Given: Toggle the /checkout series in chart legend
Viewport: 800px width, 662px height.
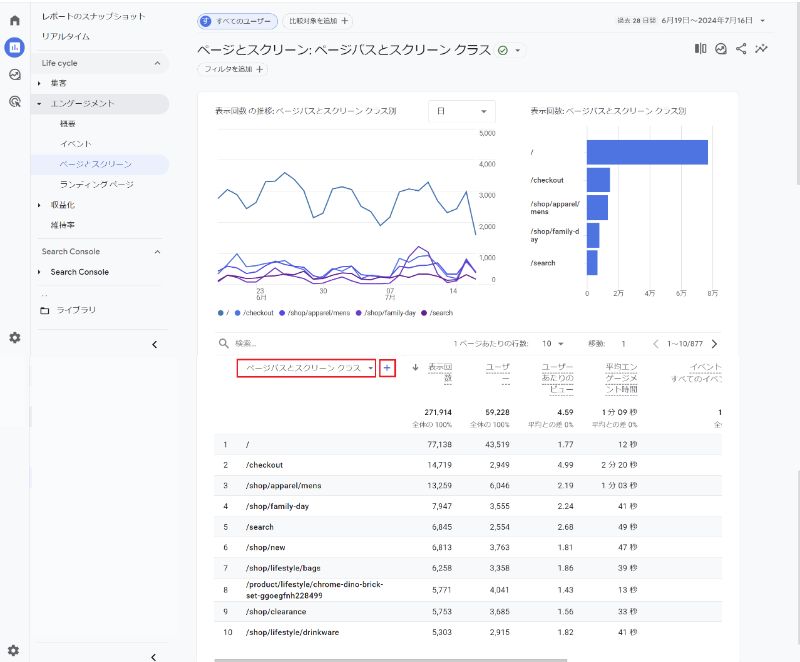Looking at the screenshot, I should coord(257,313).
